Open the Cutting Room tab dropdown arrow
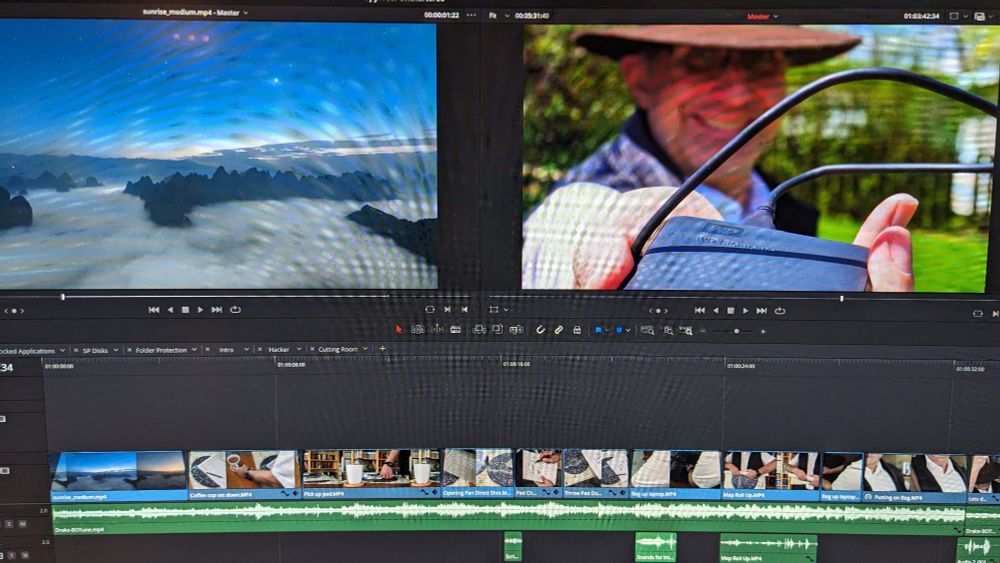 click(365, 349)
